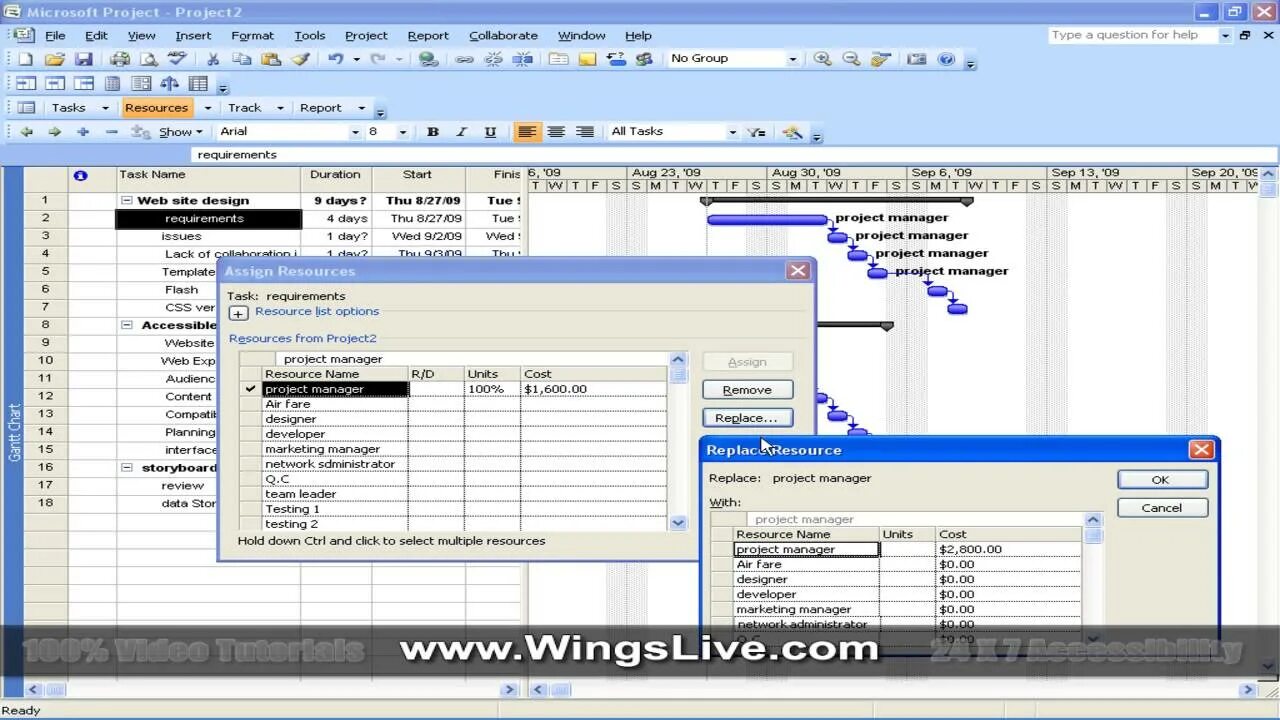
Task: Click the Spelling check icon
Action: pos(175,58)
